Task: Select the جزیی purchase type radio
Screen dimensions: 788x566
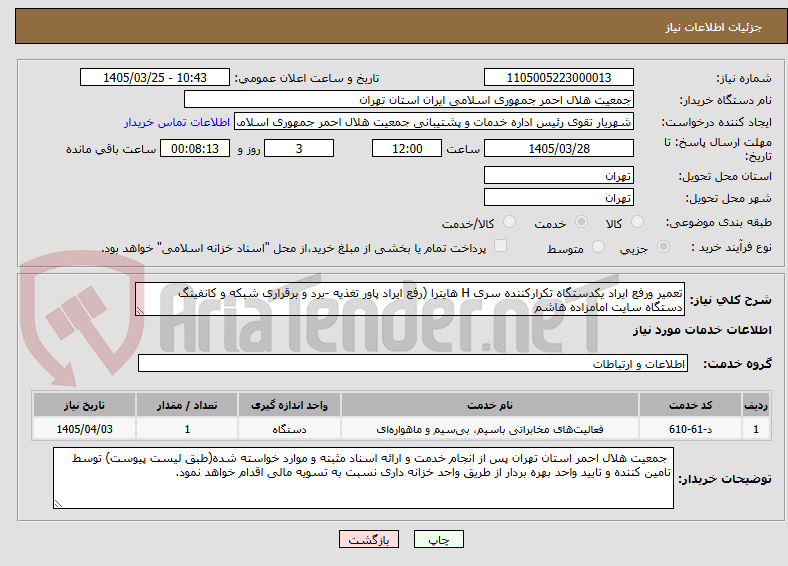Action: click(x=663, y=246)
